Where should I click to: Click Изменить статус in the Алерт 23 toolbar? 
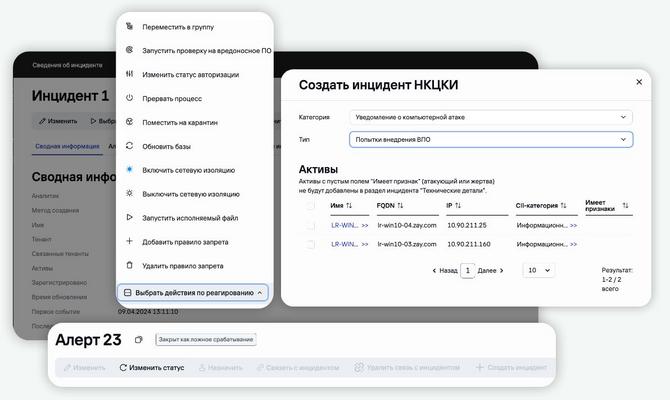152,368
